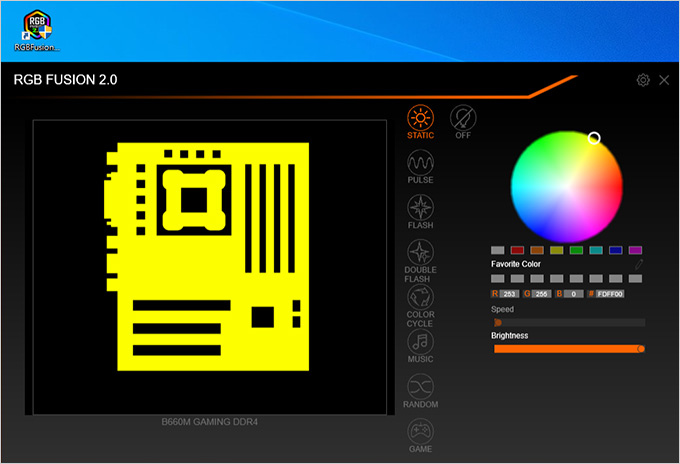Click the Brightness slider bar
This screenshot has width=680, height=464.
coord(569,349)
